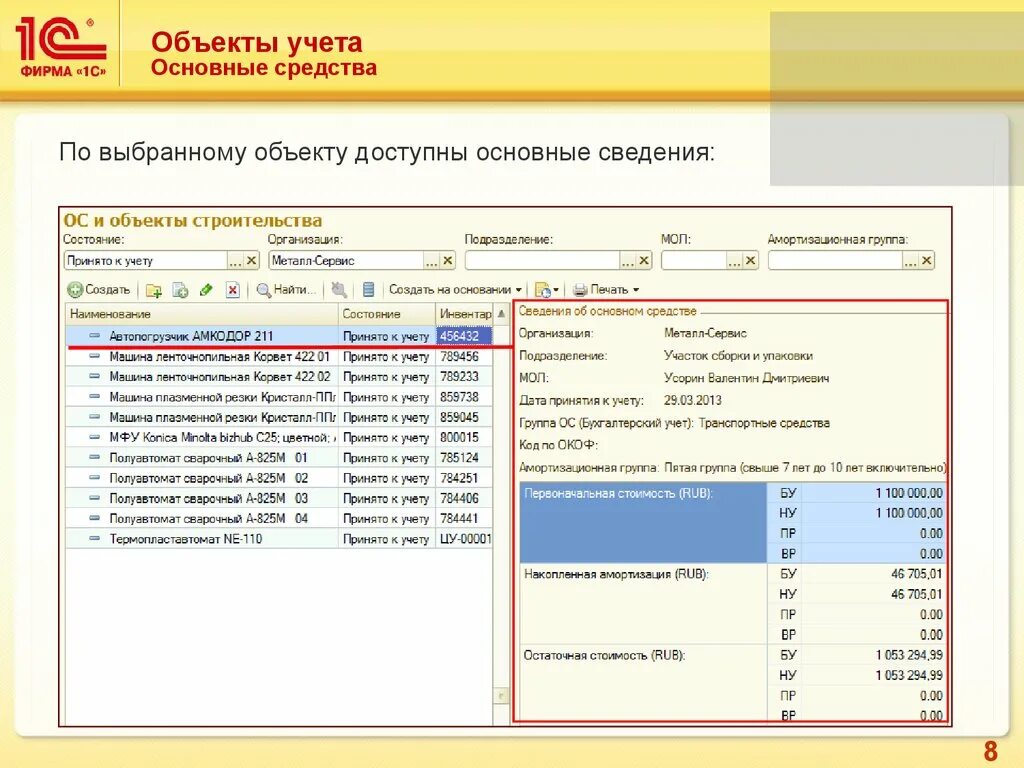The height and width of the screenshot is (768, 1024).
Task: Click the Подразделение input field
Action: coord(542,261)
